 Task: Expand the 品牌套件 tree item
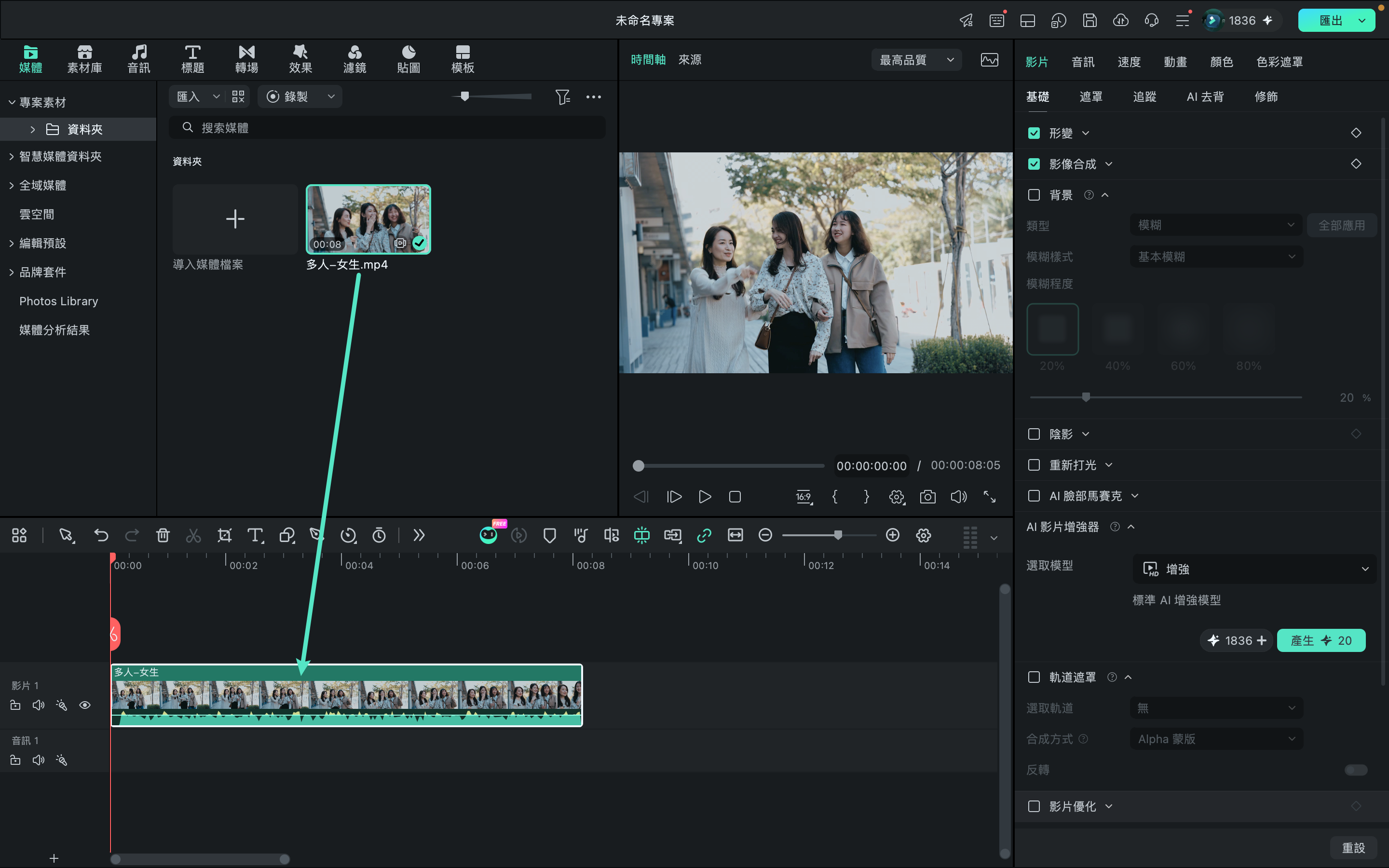12,272
